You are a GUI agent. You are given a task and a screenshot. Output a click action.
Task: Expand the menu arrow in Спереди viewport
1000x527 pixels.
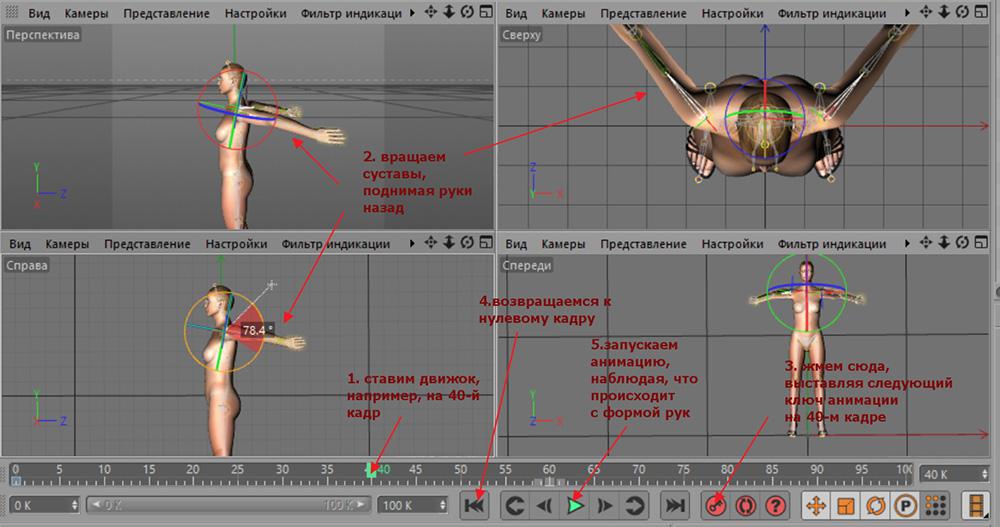click(x=908, y=243)
